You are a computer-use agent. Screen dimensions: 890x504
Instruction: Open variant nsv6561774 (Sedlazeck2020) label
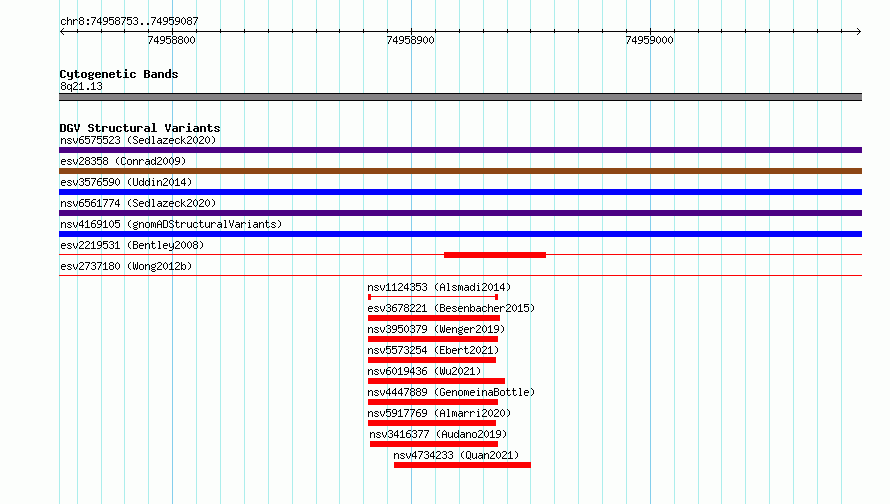[x=138, y=203]
